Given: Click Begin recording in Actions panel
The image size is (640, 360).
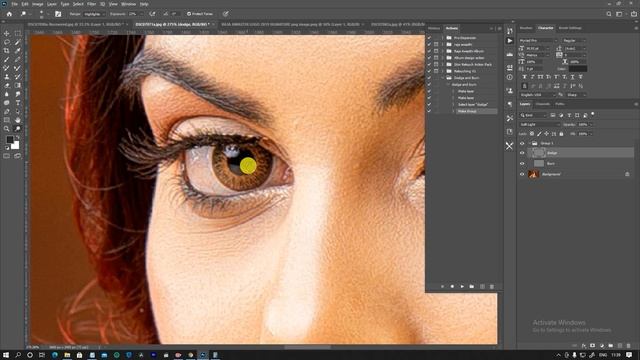Looking at the screenshot, I should tap(452, 287).
